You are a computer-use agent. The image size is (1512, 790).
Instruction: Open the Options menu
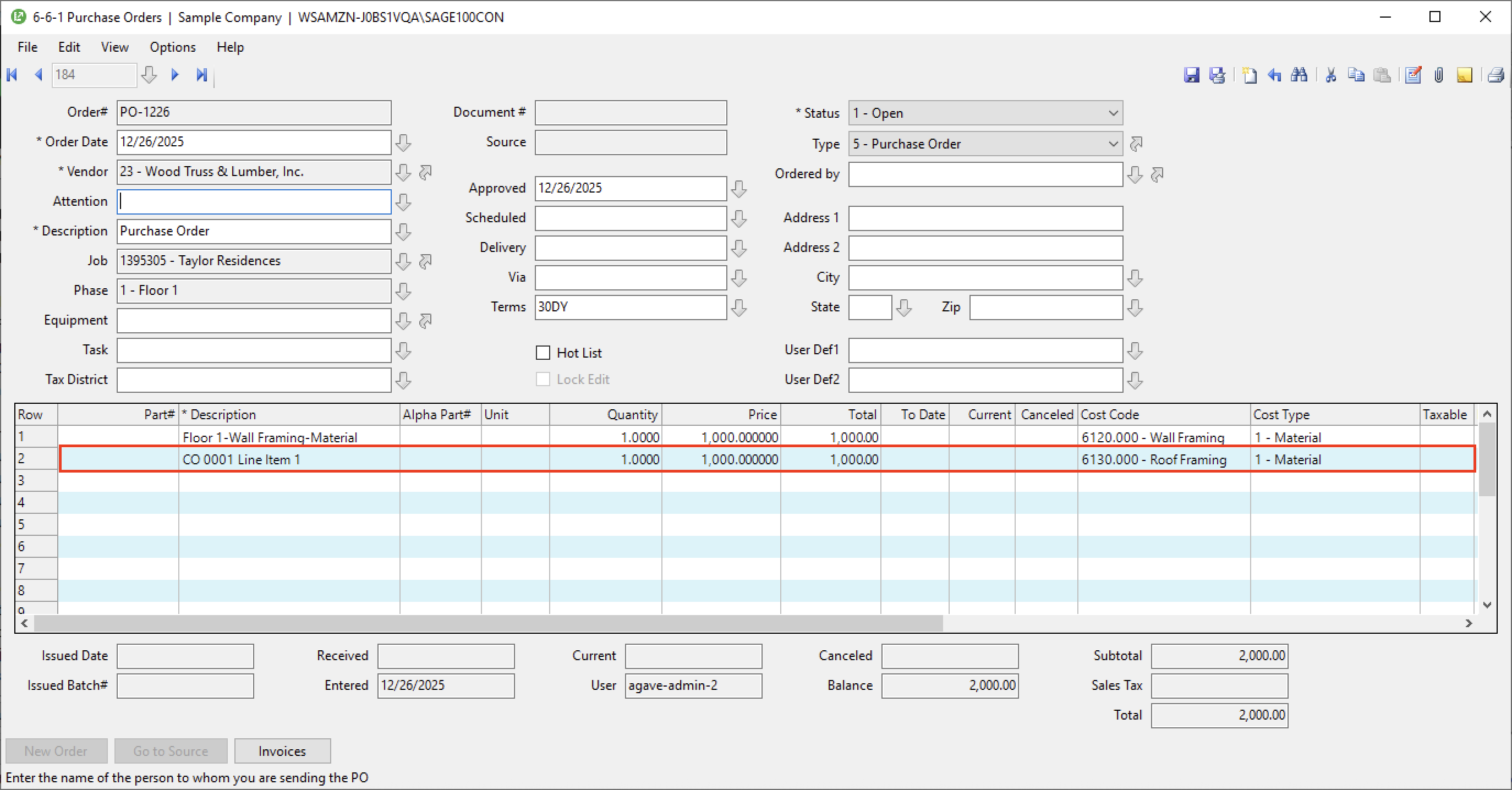[x=172, y=47]
